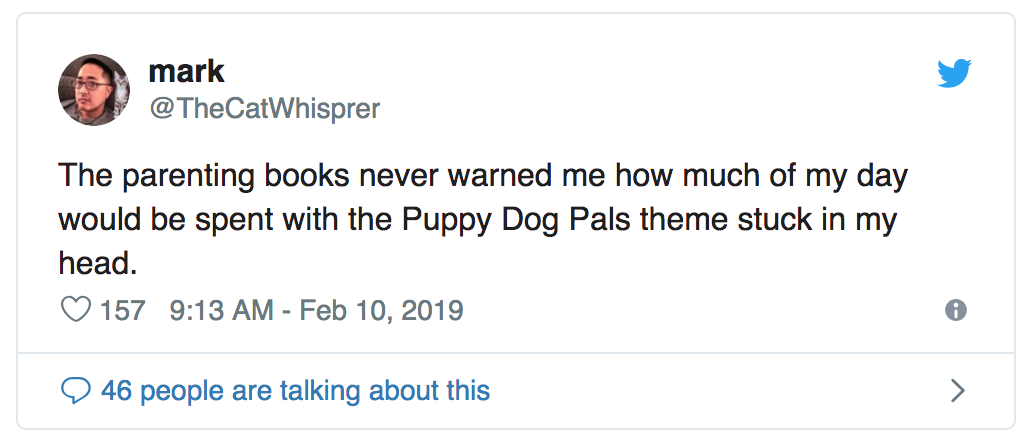Open "46 people are talking about this"

pos(295,391)
